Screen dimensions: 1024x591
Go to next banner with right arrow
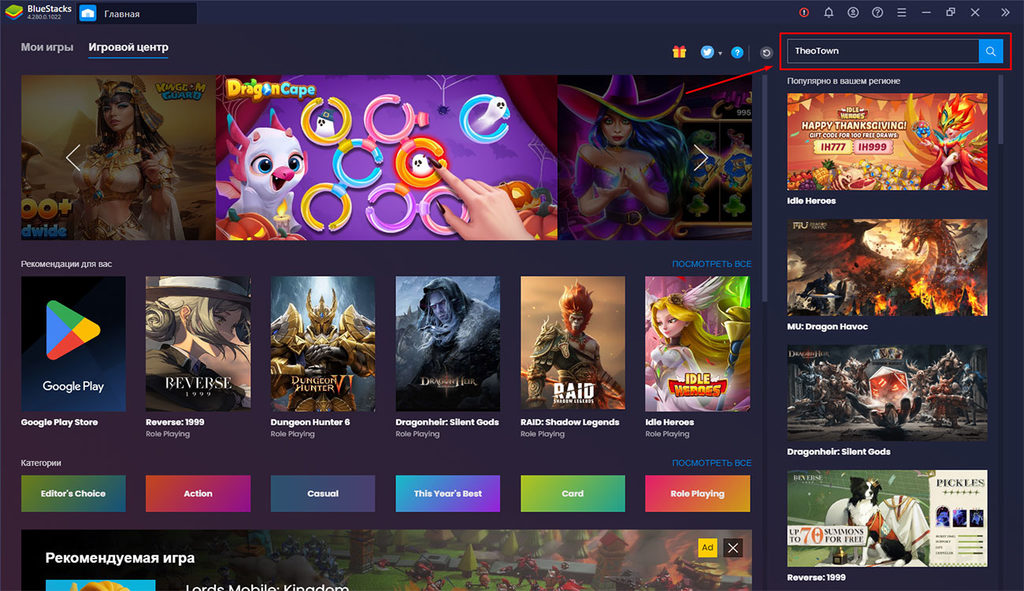click(700, 157)
